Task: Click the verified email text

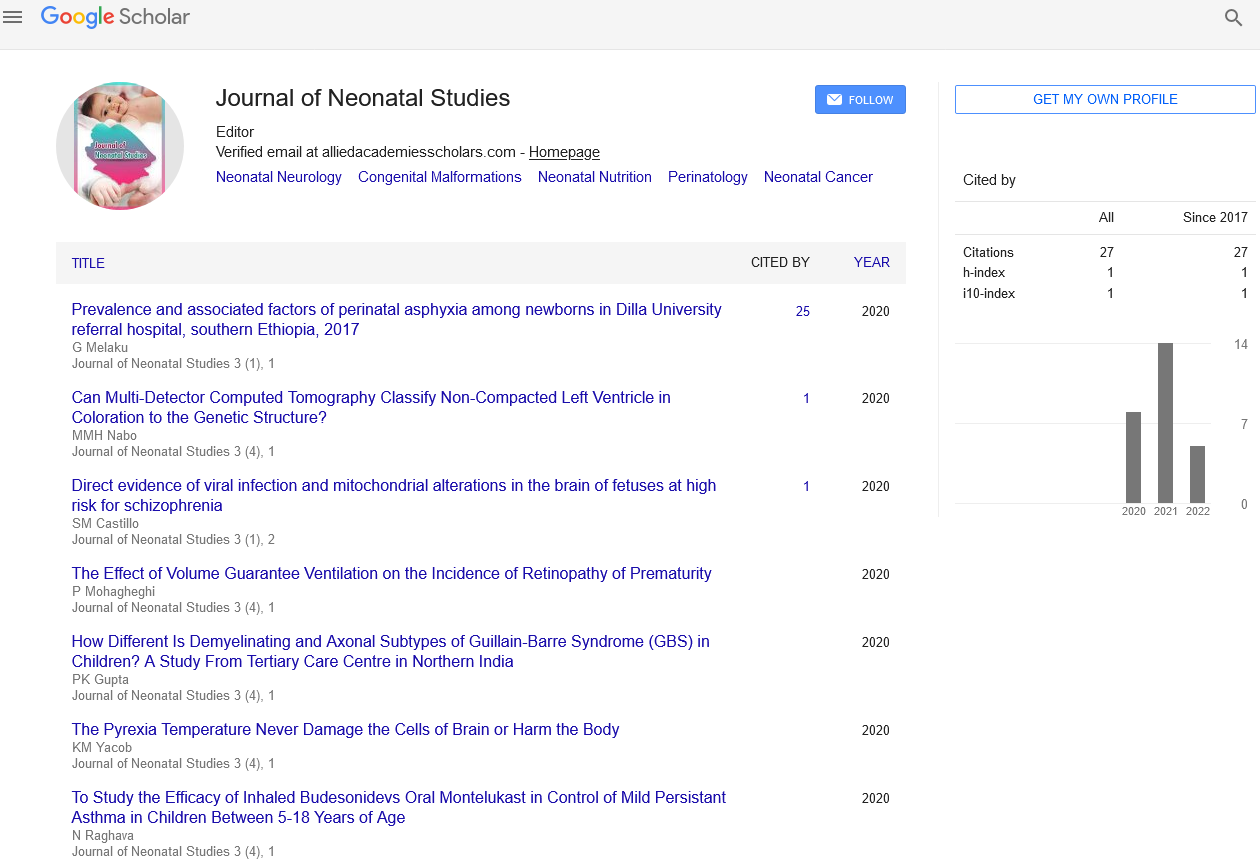Action: point(366,152)
